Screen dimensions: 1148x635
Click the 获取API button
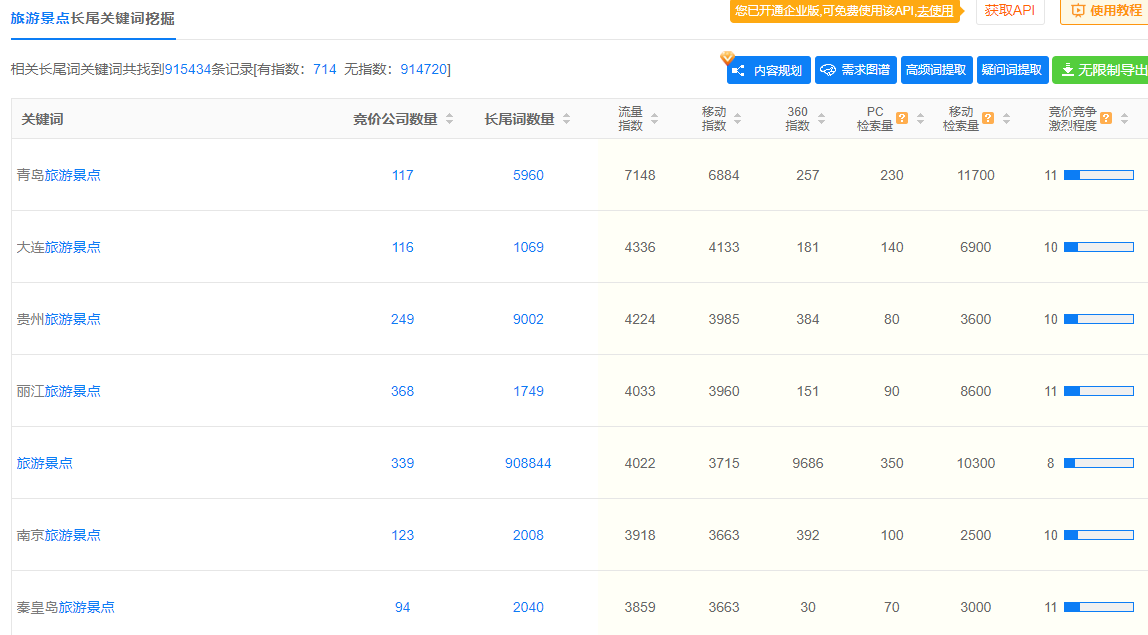[x=1010, y=10]
